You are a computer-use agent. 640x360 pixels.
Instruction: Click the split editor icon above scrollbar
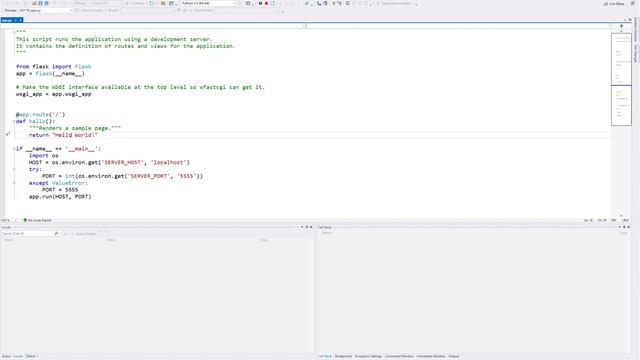click(621, 26)
